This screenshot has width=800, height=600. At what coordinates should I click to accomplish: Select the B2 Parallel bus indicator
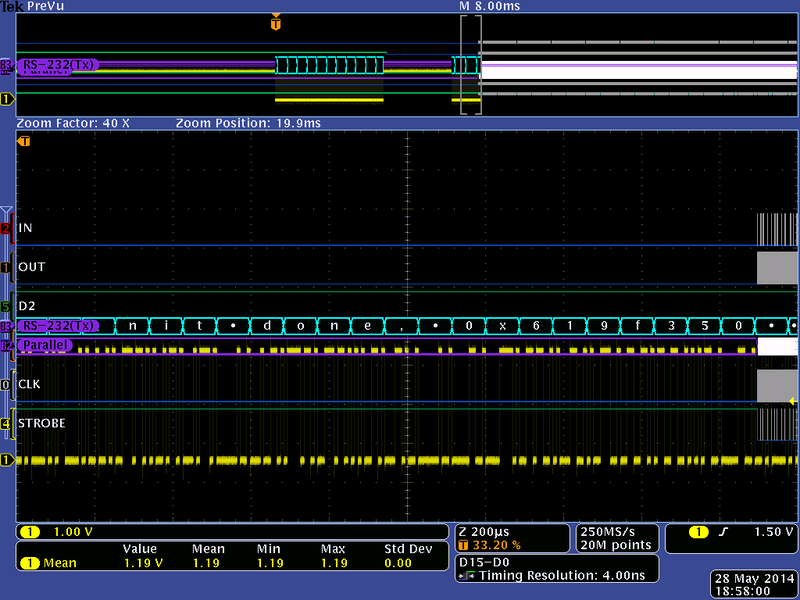click(x=6, y=345)
